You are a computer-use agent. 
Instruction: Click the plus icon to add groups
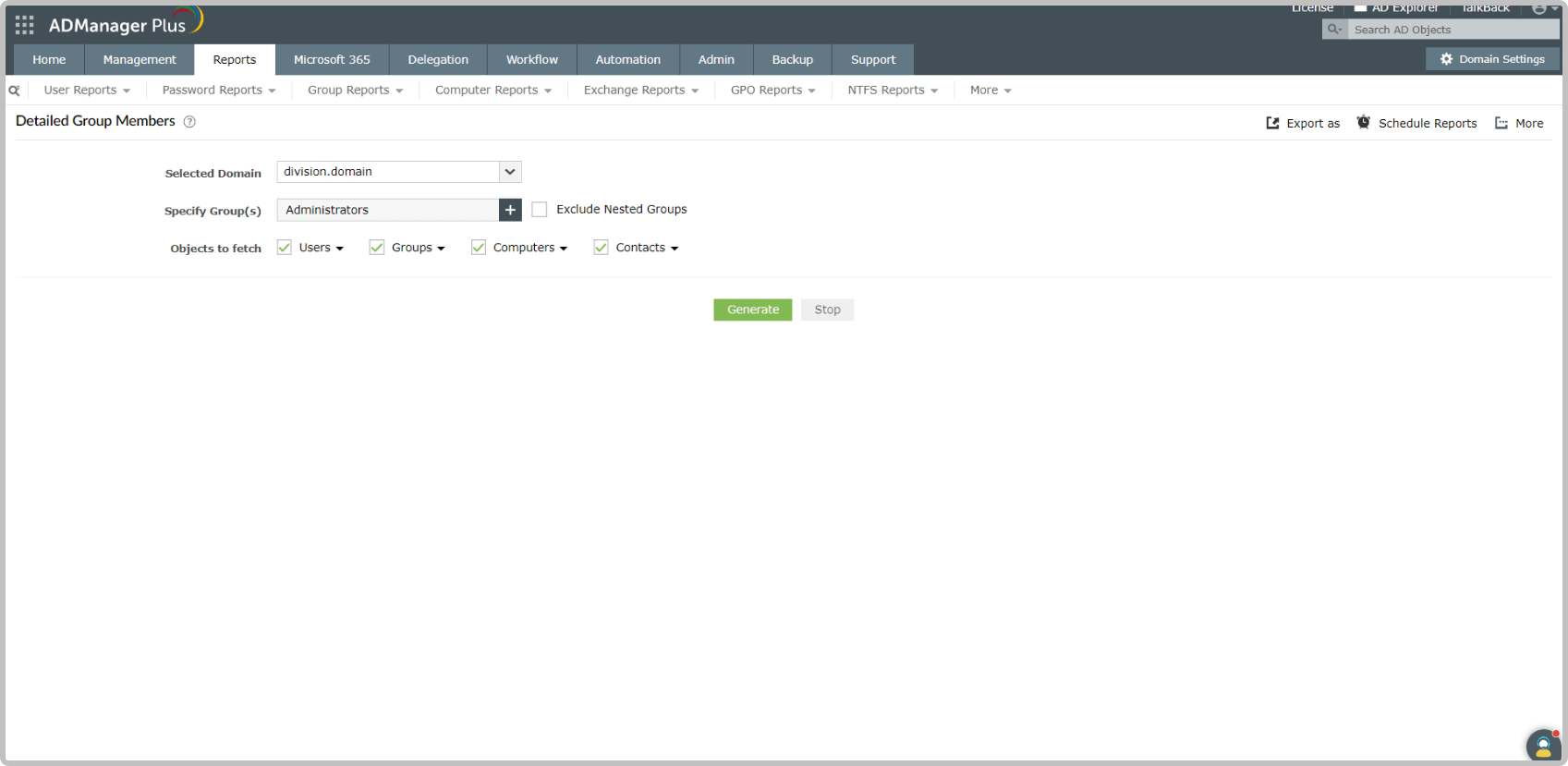tap(510, 210)
